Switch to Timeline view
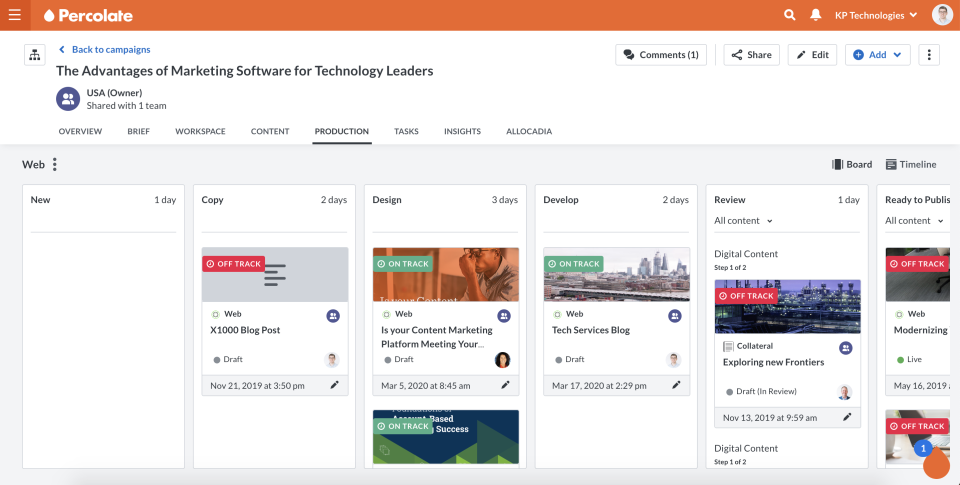 (910, 165)
